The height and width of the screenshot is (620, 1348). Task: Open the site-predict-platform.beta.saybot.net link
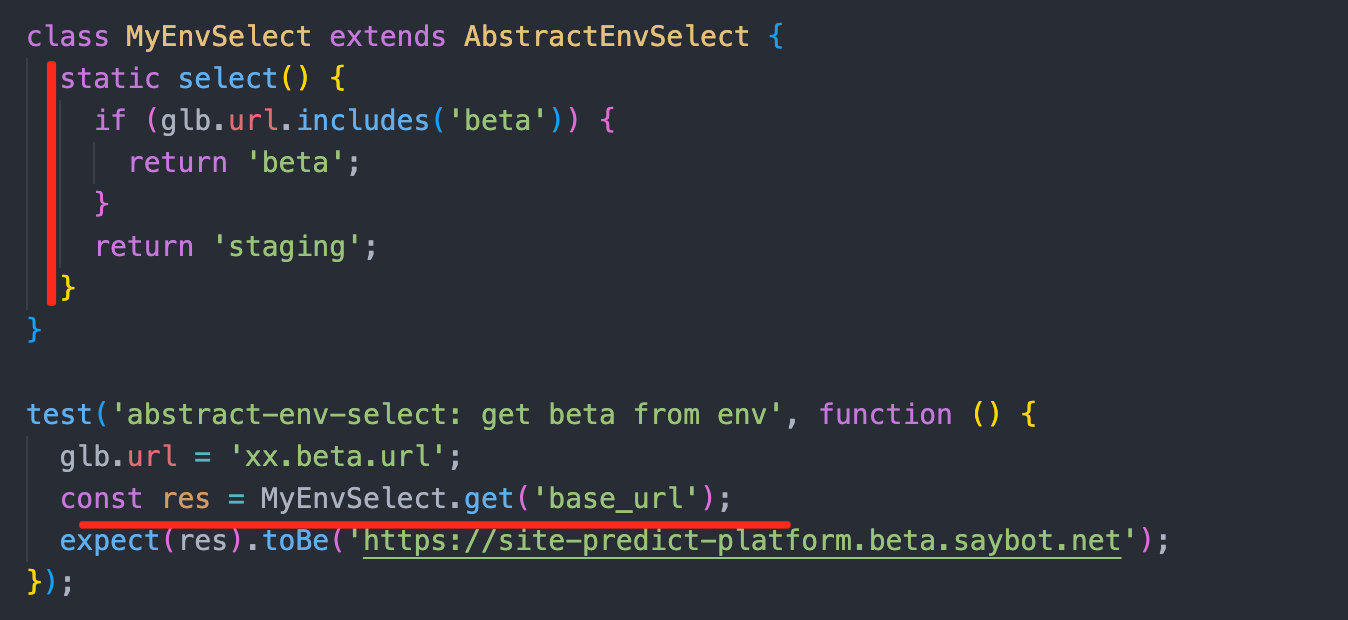(741, 541)
